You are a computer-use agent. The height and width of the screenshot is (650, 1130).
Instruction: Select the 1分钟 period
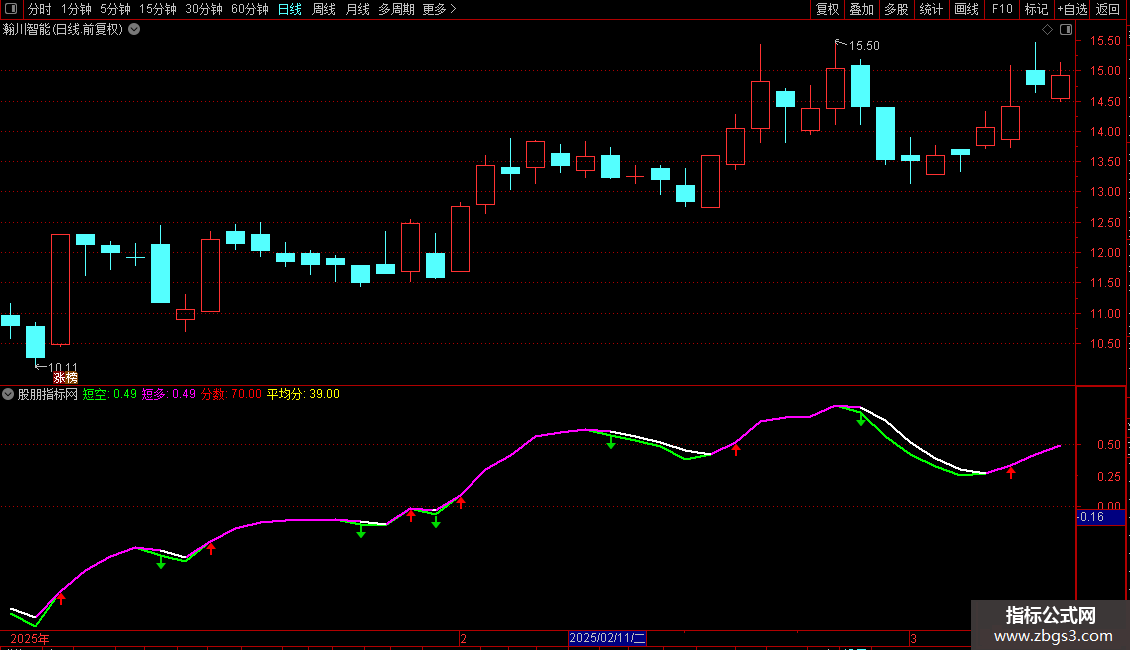point(76,9)
